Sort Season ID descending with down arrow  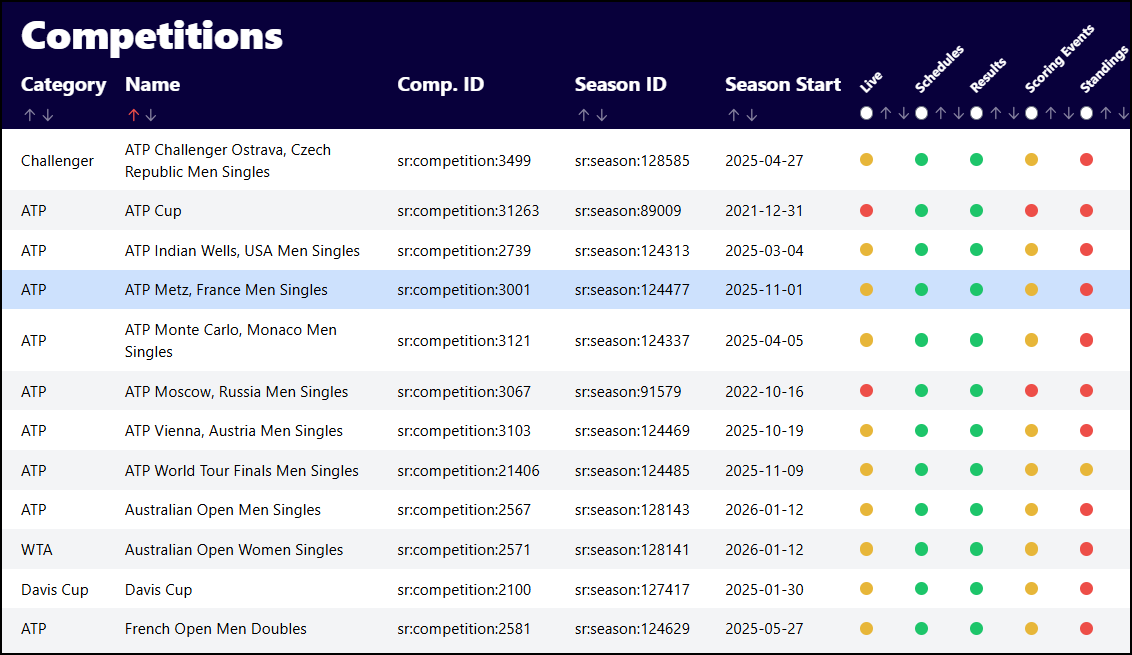pyautogui.click(x=601, y=115)
